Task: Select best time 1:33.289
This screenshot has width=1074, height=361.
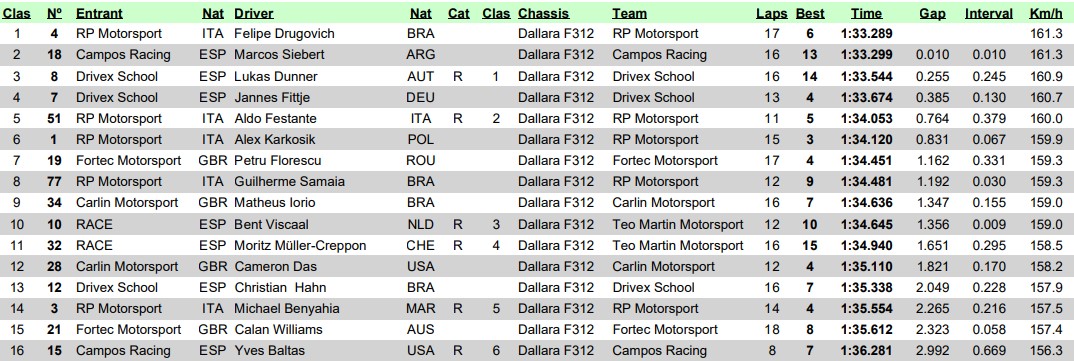Action: (x=866, y=34)
